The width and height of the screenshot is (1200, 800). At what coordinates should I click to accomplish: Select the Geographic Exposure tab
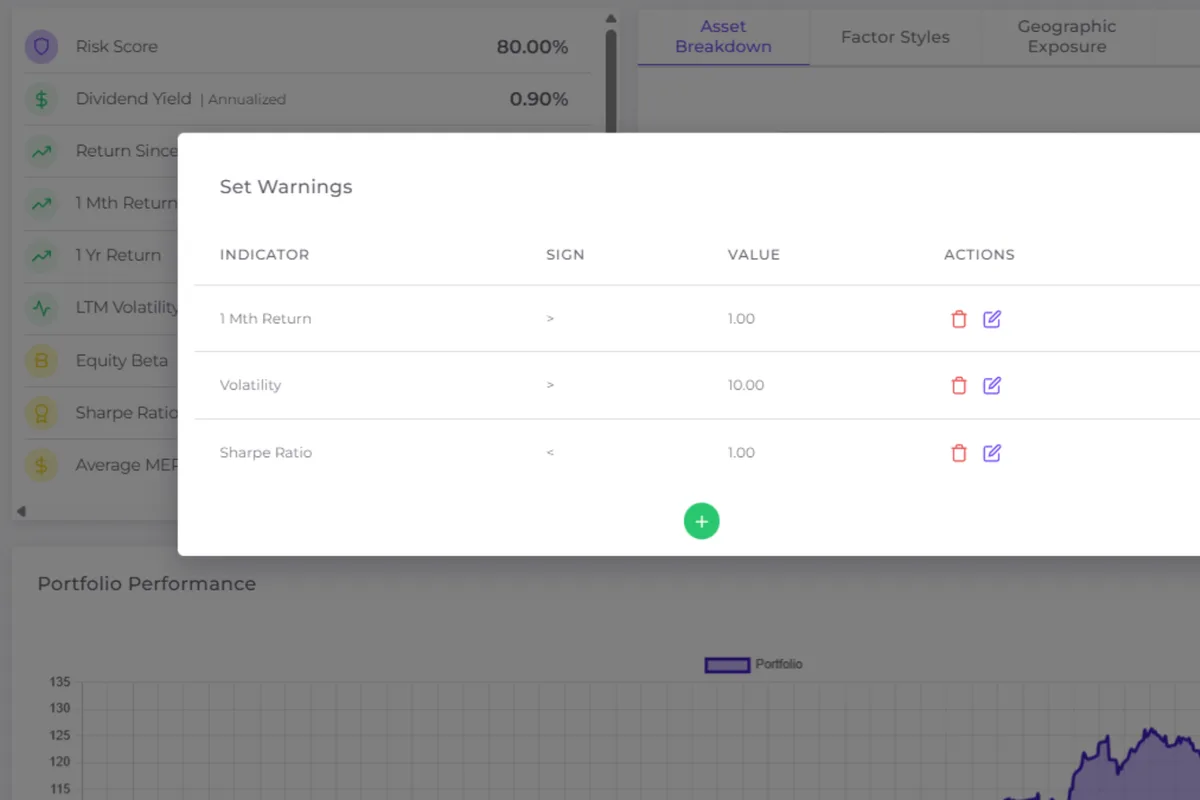pos(1066,37)
